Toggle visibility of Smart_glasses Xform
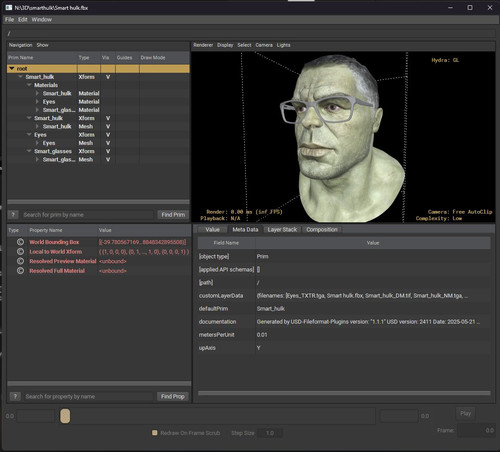 pos(108,151)
